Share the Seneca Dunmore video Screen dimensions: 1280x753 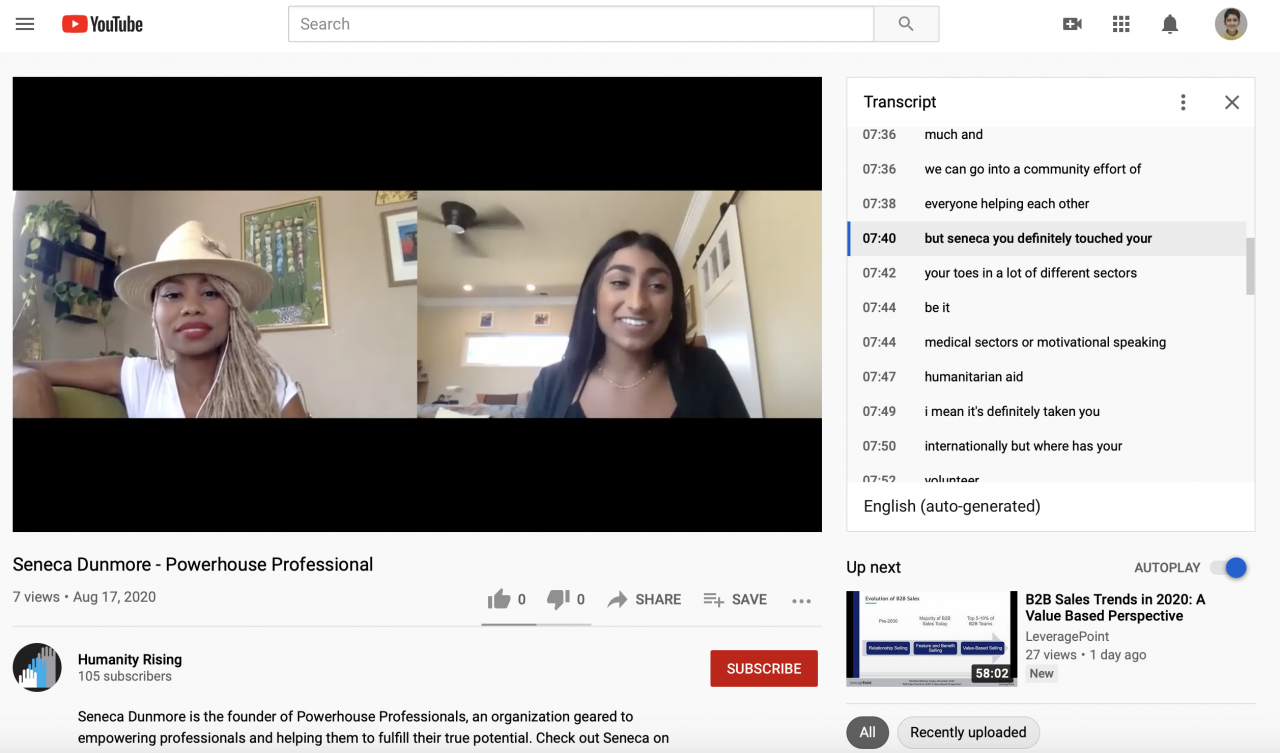644,600
